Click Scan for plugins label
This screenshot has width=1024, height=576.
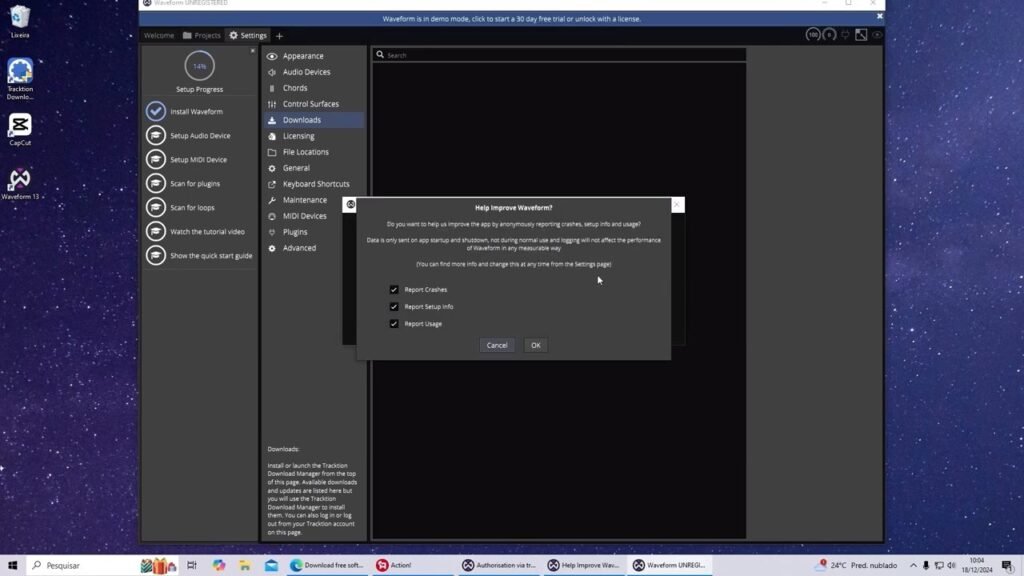pyautogui.click(x=195, y=184)
